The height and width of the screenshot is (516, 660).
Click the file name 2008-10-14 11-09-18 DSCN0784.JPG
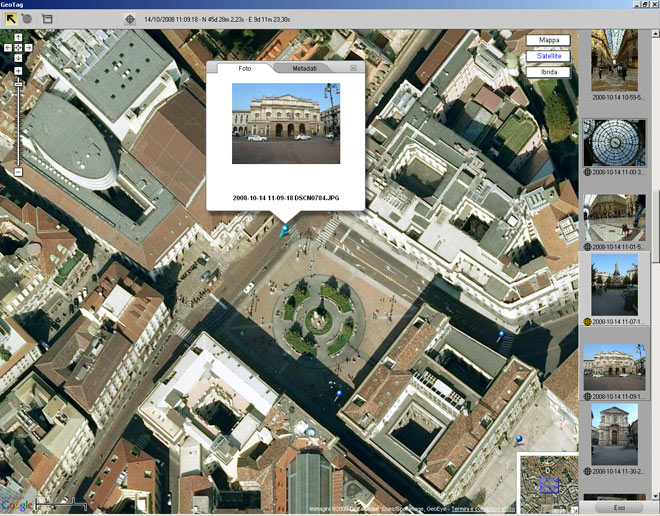tap(286, 198)
